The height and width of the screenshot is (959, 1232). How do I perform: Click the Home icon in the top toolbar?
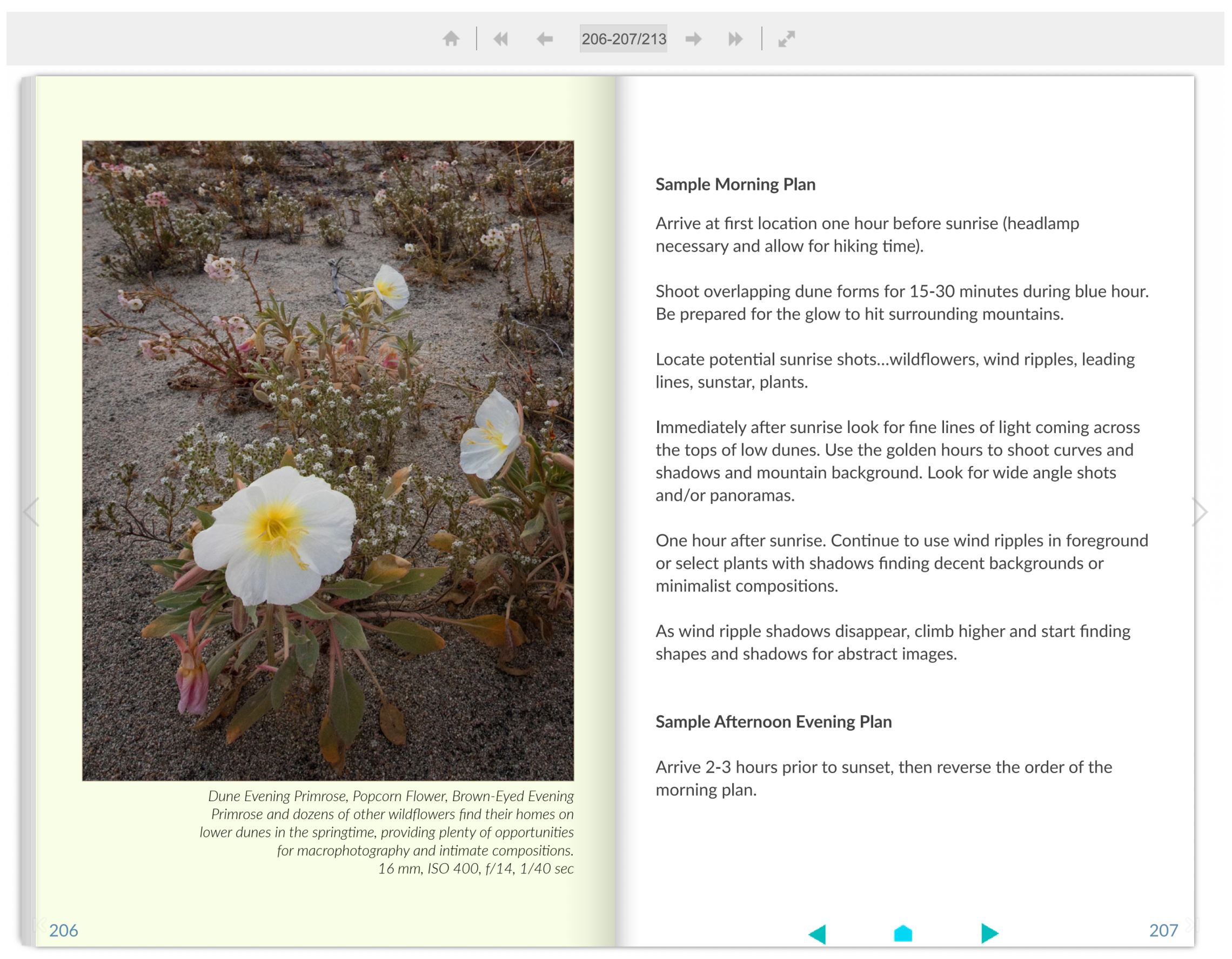(451, 39)
